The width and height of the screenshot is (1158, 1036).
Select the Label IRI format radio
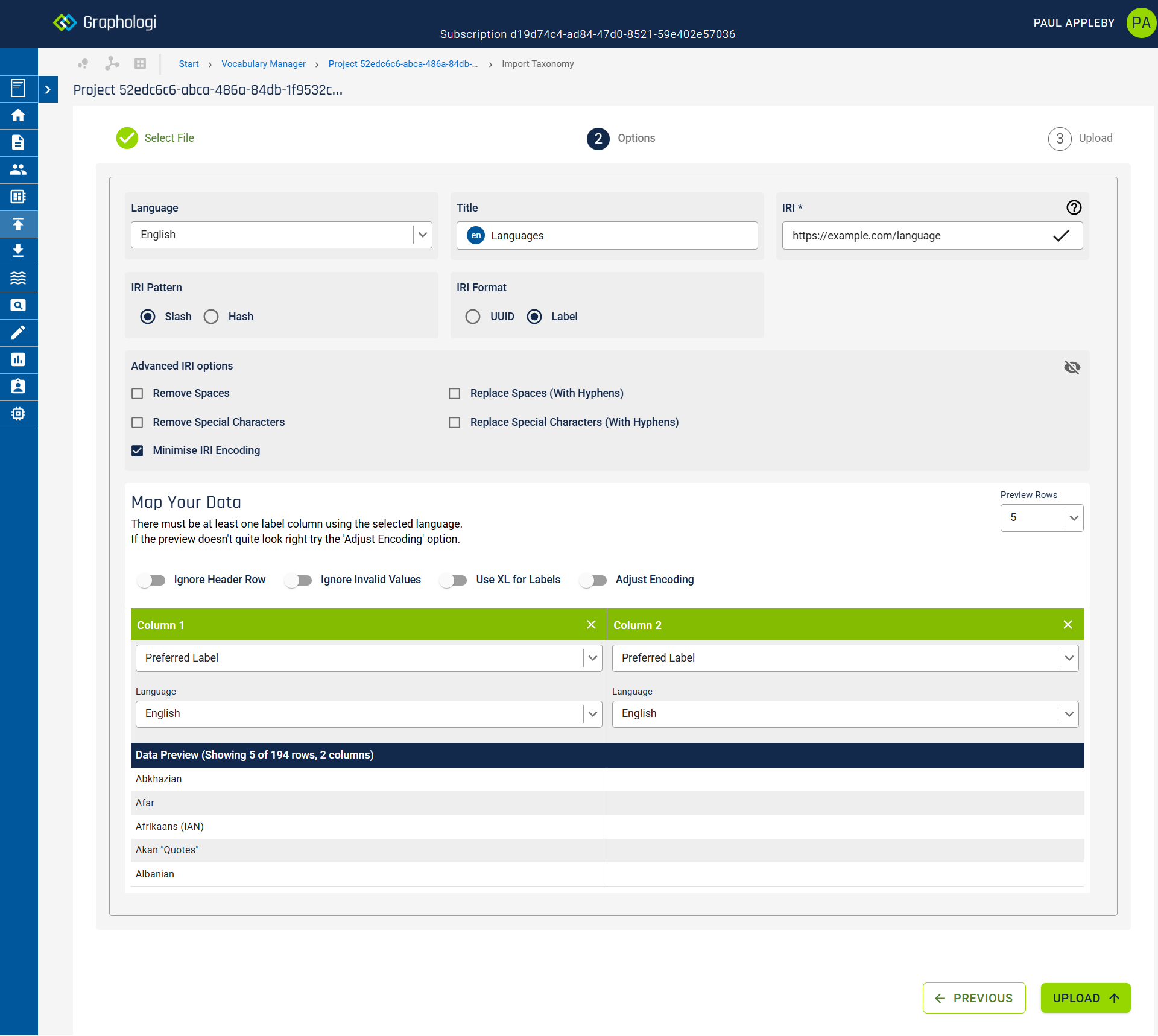click(534, 317)
